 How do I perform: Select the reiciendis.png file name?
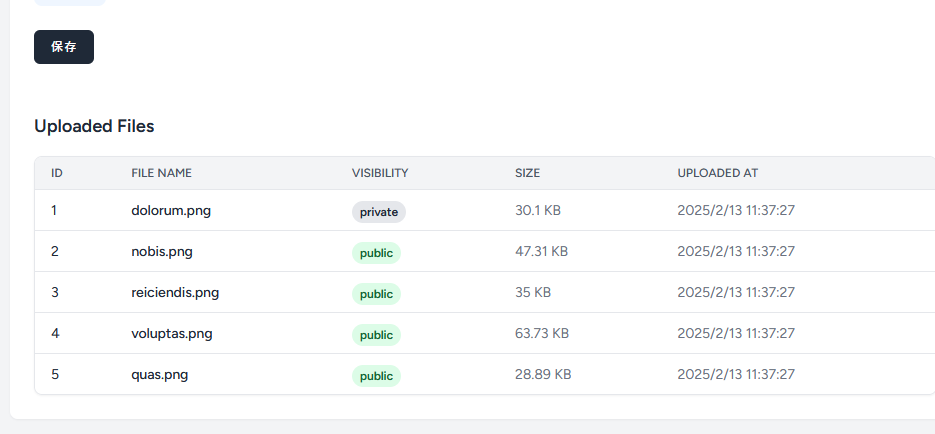[175, 293]
